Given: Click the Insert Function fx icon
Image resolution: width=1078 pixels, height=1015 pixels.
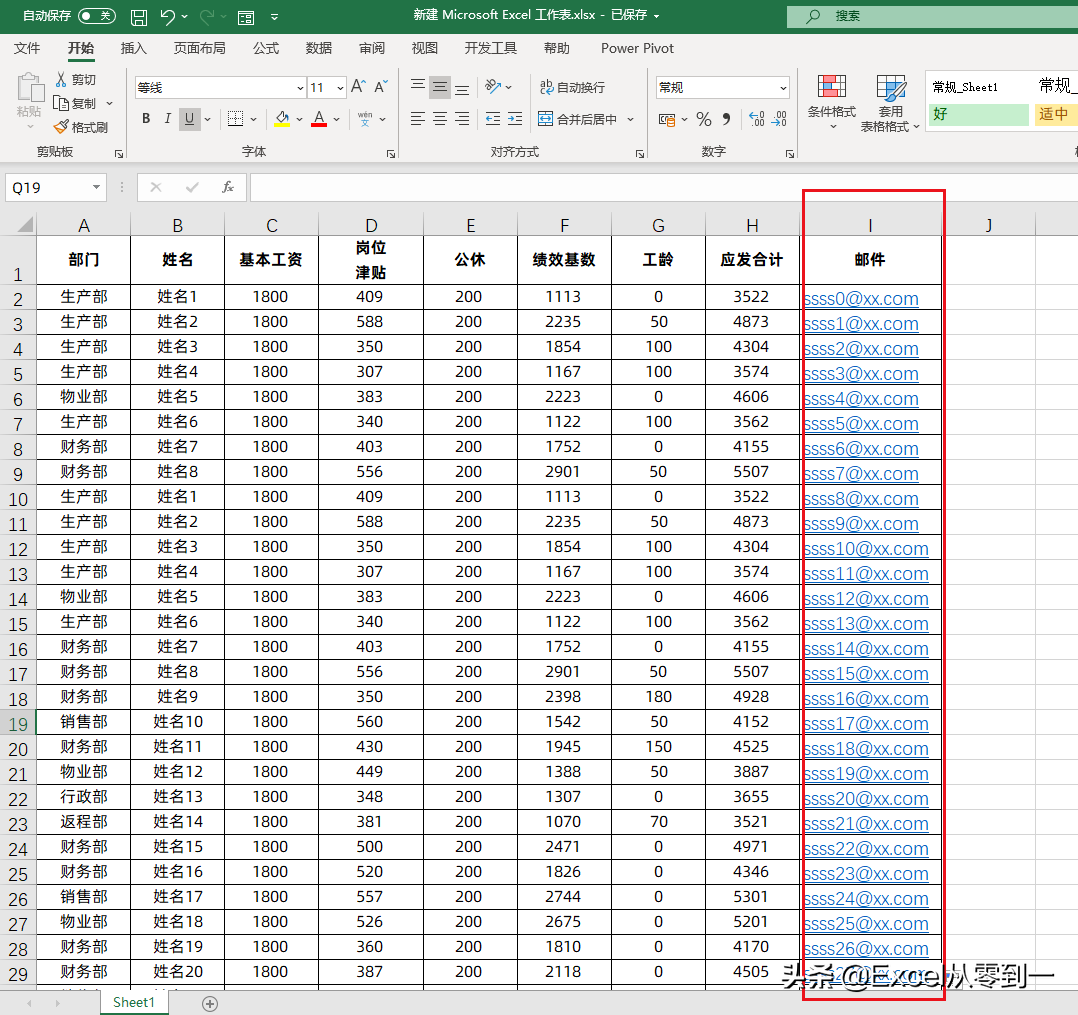Looking at the screenshot, I should [x=228, y=187].
